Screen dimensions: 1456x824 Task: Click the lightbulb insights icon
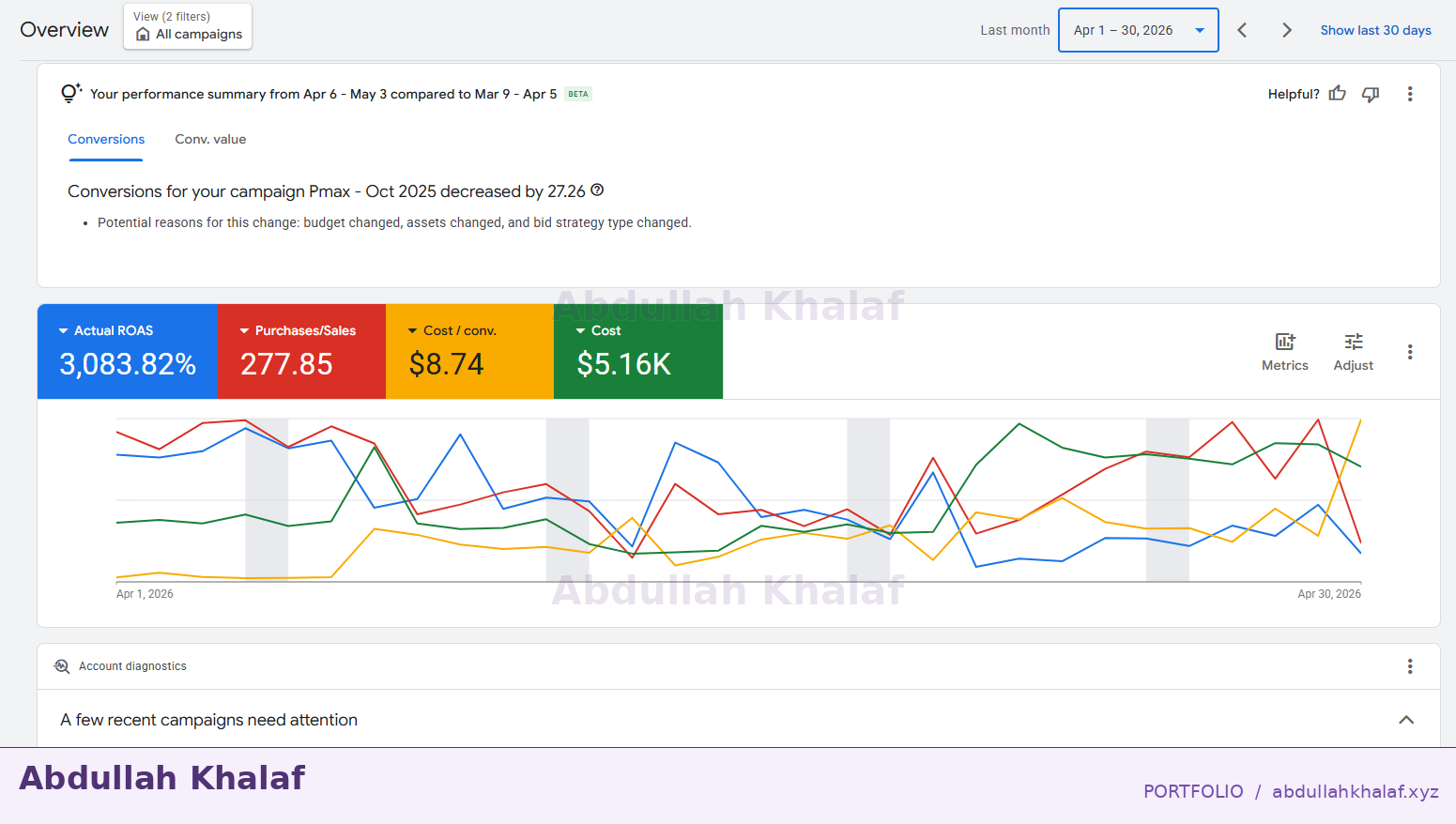tap(71, 93)
